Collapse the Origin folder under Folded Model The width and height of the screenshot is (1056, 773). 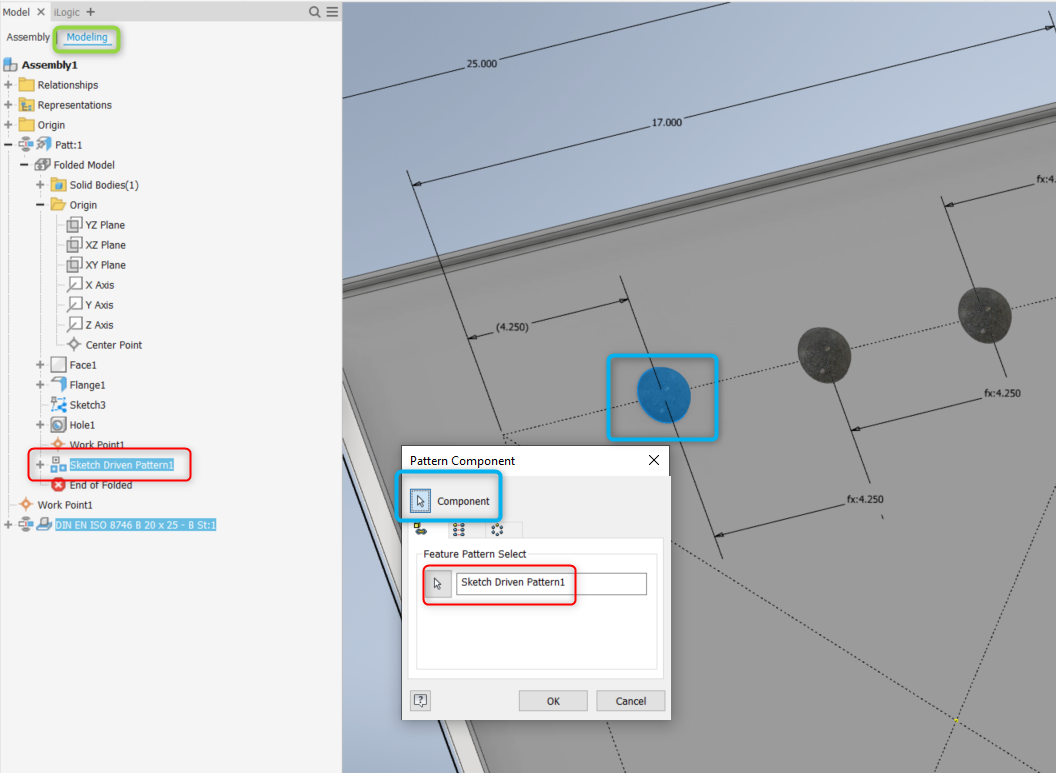[x=40, y=205]
